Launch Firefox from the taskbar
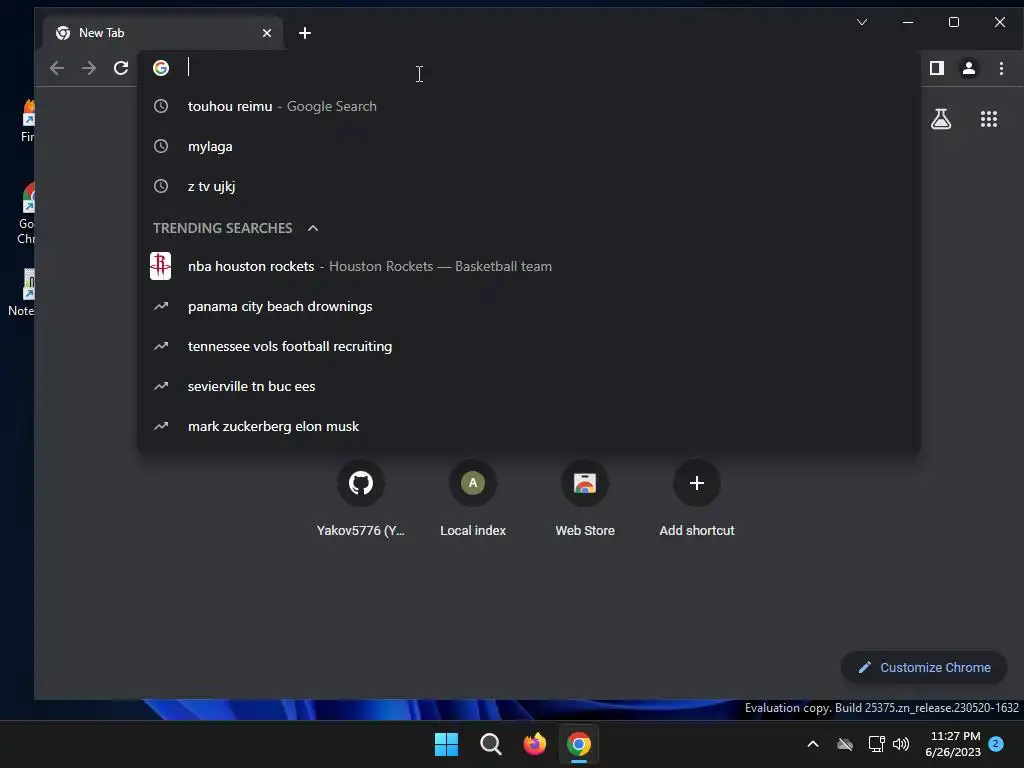The height and width of the screenshot is (768, 1024). click(x=535, y=744)
